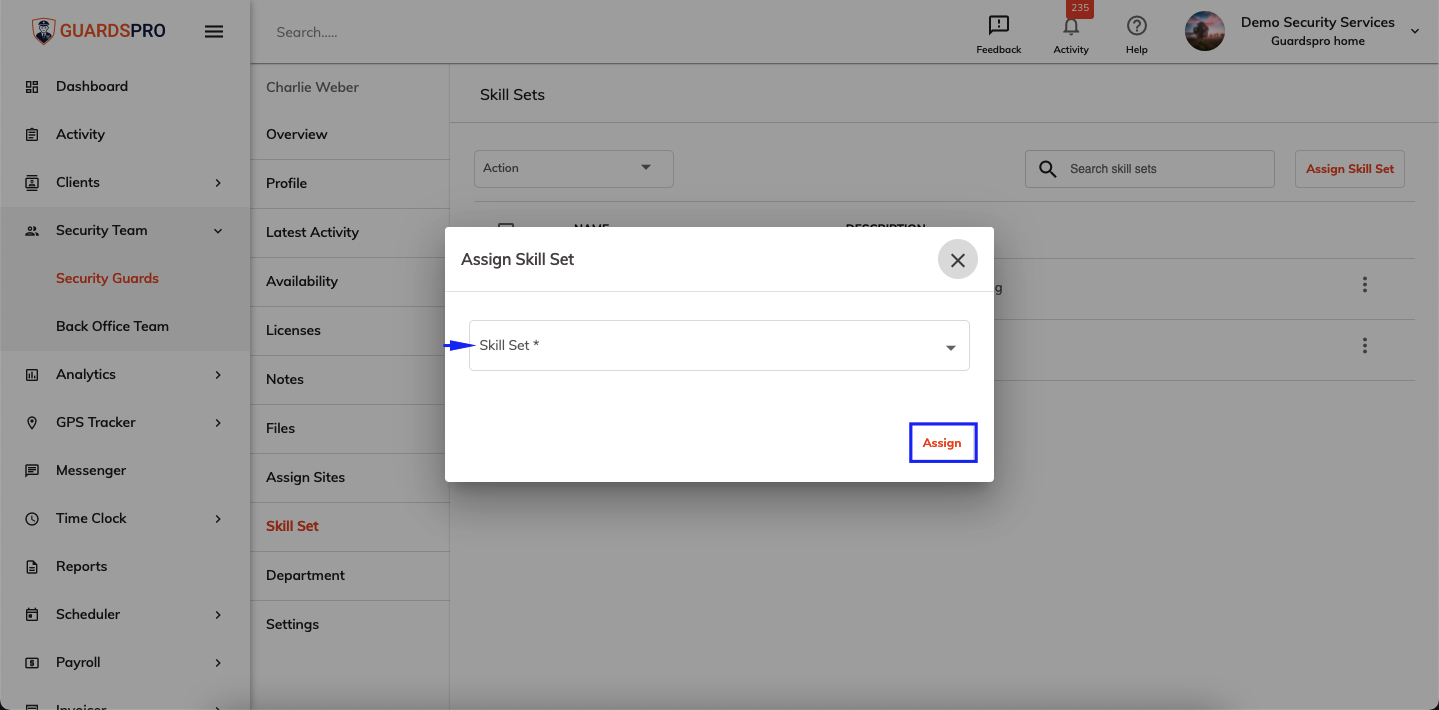Viewport: 1439px width, 710px height.
Task: Click the Activity clipboard icon in sidebar
Action: [32, 135]
